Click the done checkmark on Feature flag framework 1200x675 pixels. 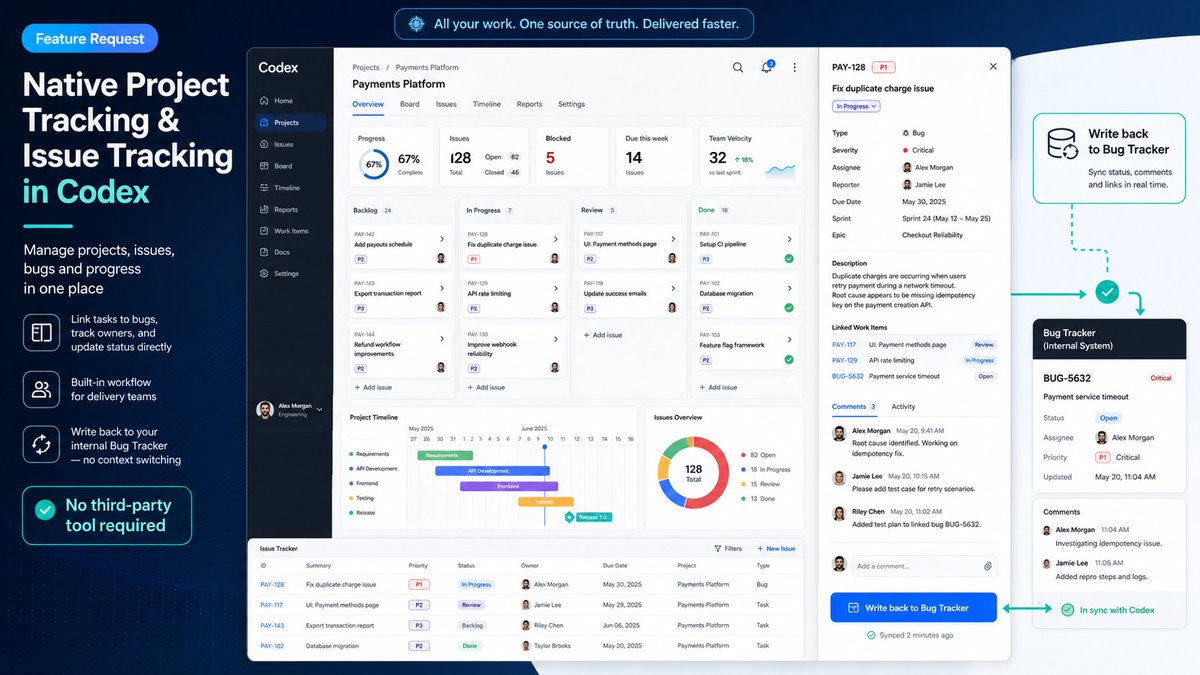click(789, 359)
